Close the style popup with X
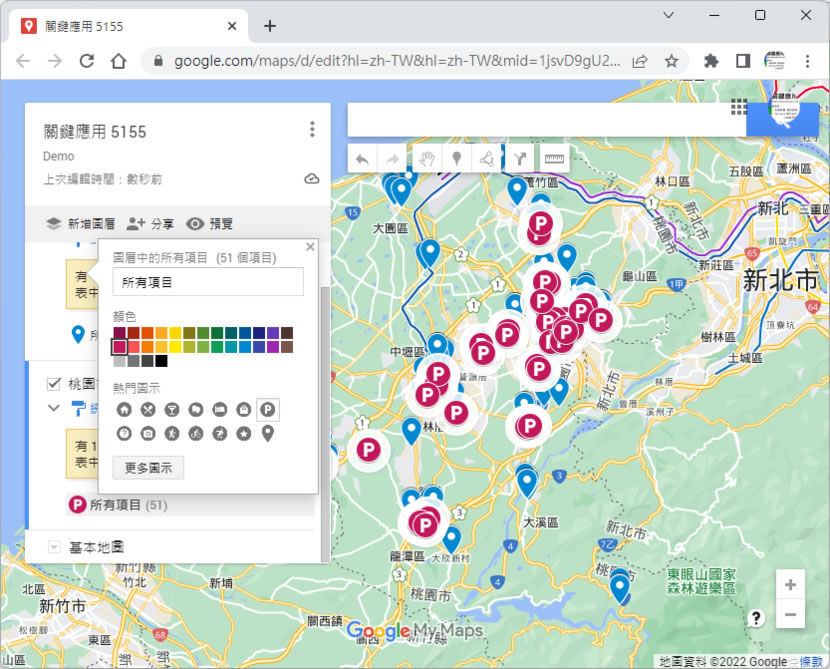The image size is (830, 669). pyautogui.click(x=310, y=247)
